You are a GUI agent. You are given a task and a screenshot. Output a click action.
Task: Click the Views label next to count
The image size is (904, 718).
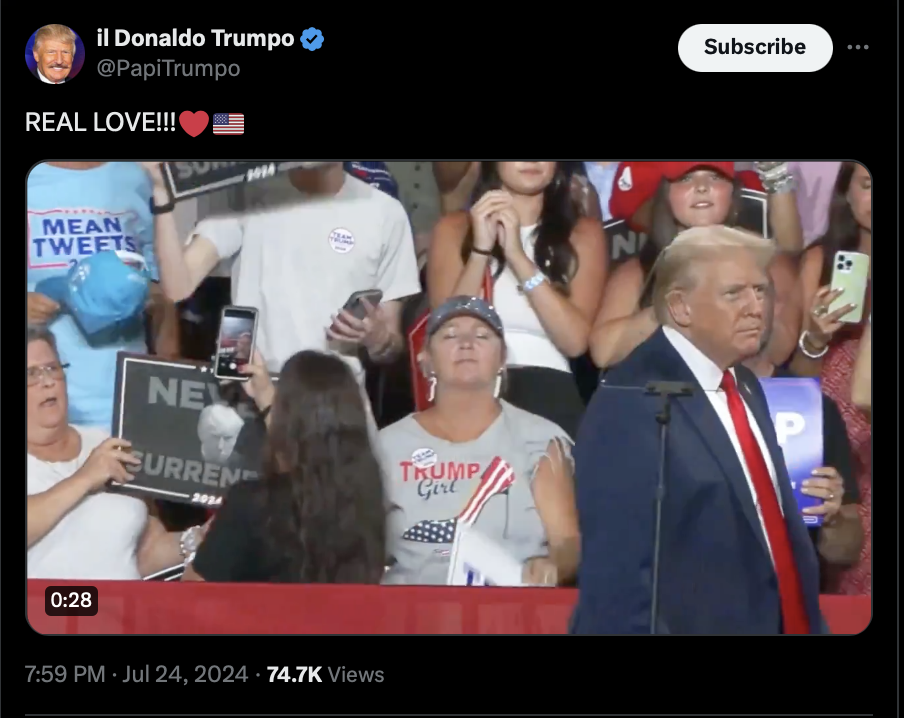coord(356,674)
